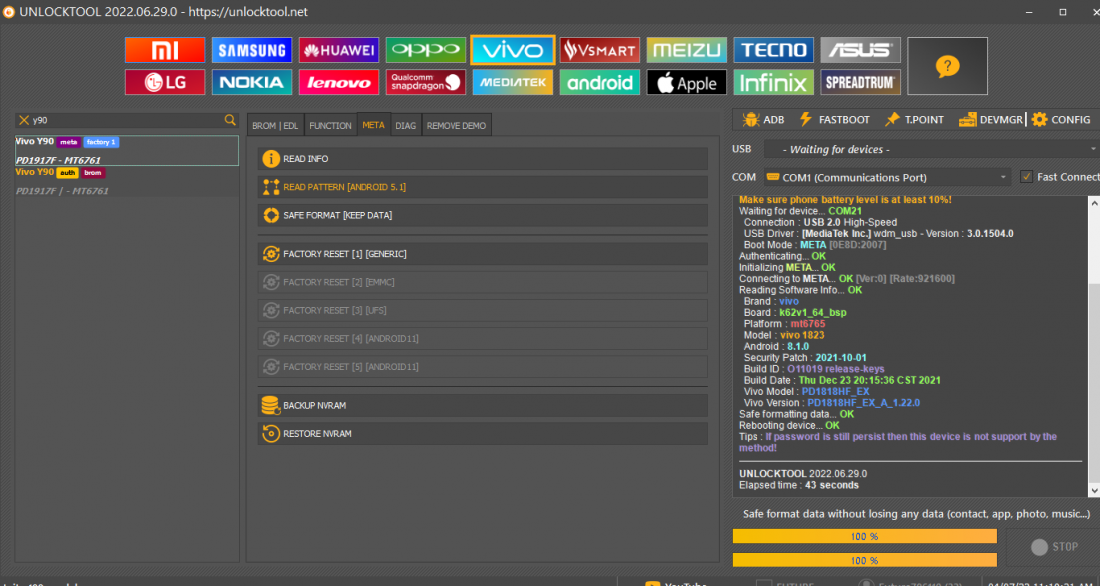Select the LG brand logo
The image size is (1100, 586).
tap(165, 82)
